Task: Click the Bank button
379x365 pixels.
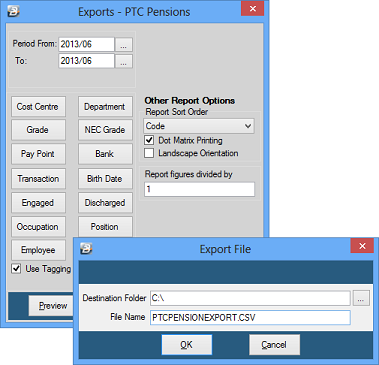Action: (105, 154)
